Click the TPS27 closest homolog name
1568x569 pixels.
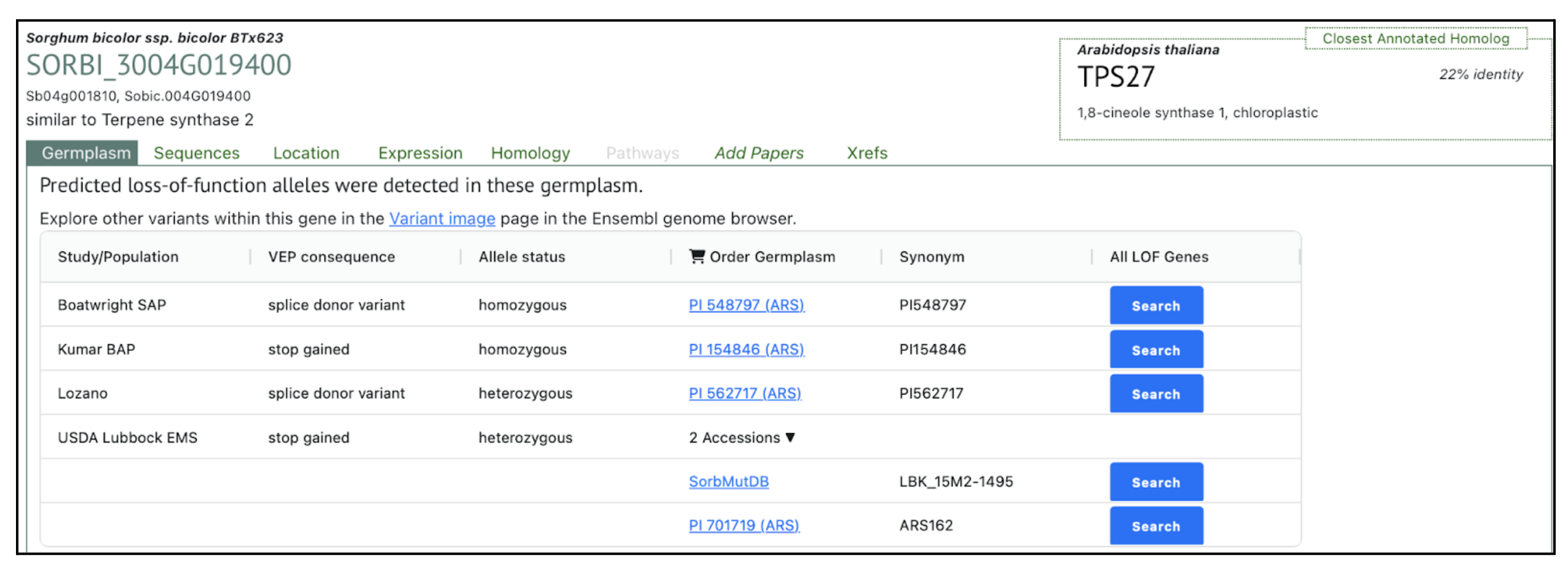pyautogui.click(x=1115, y=77)
